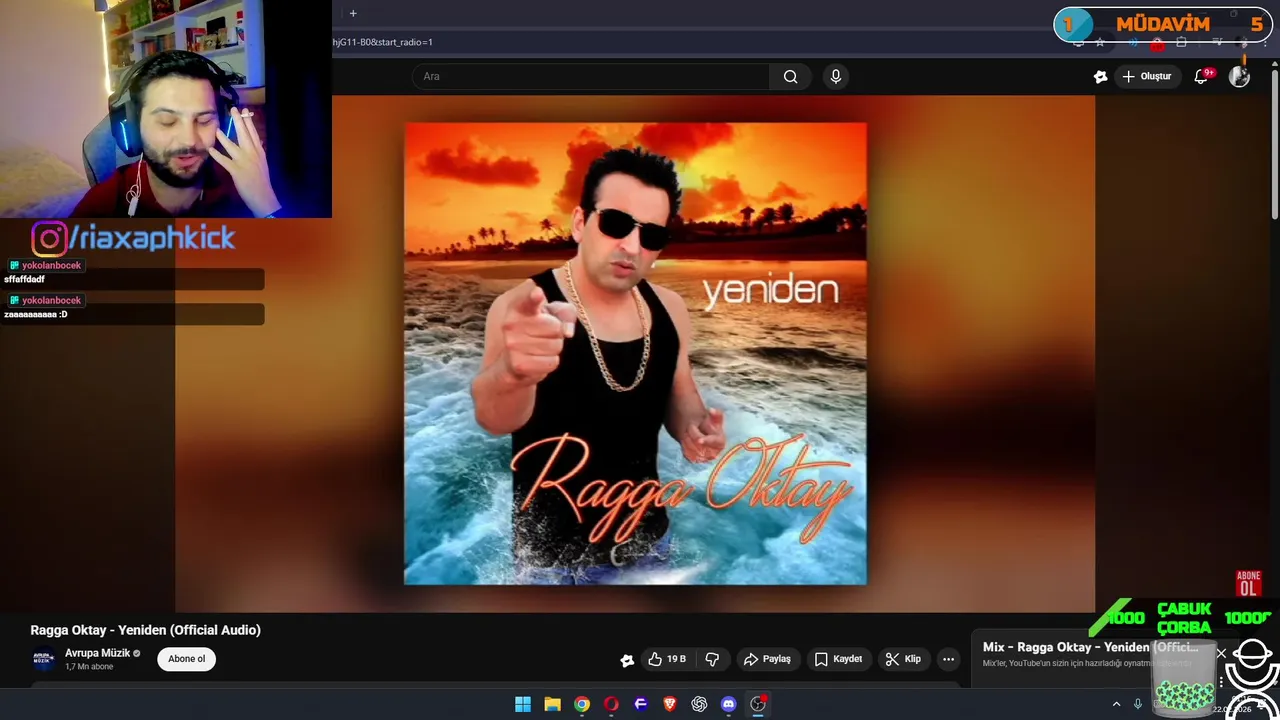
Task: Open Brave browser from taskbar
Action: pyautogui.click(x=670, y=704)
